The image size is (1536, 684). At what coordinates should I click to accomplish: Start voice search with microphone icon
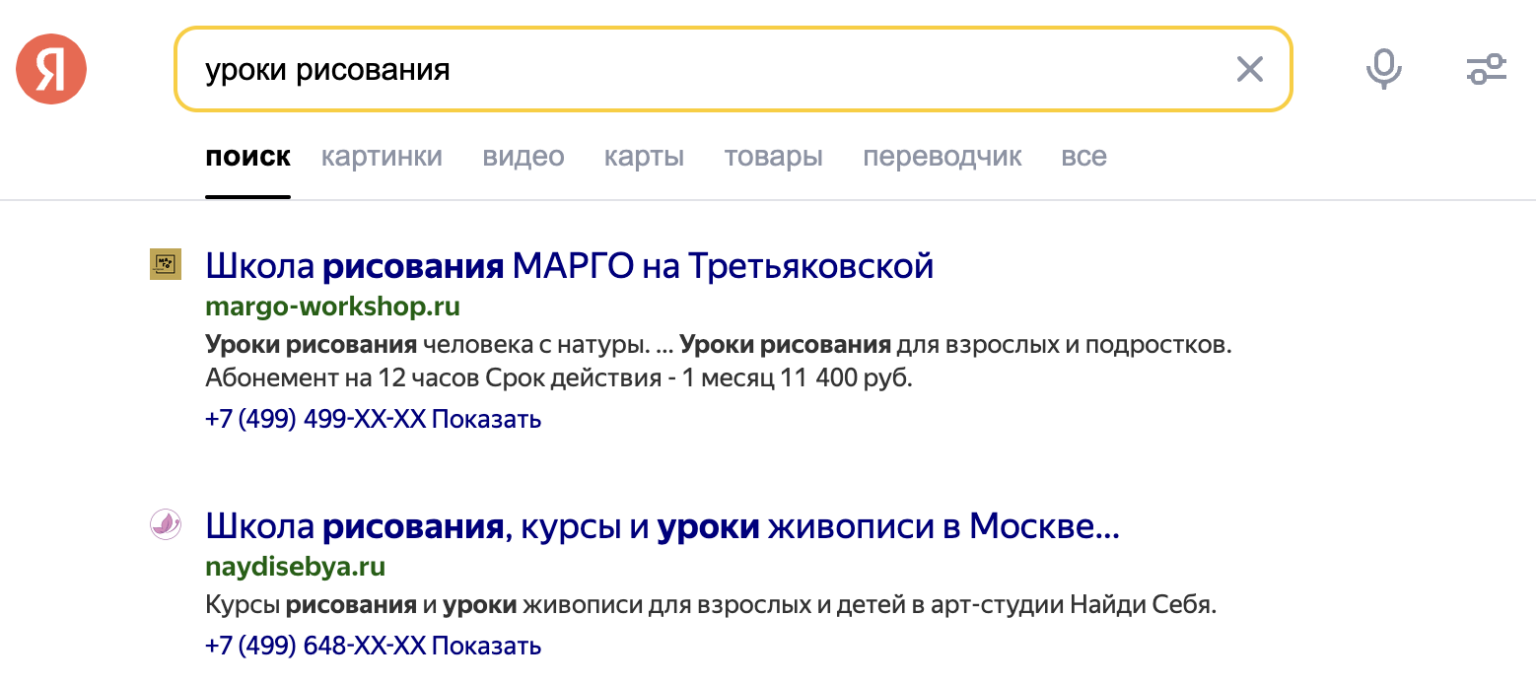point(1384,69)
